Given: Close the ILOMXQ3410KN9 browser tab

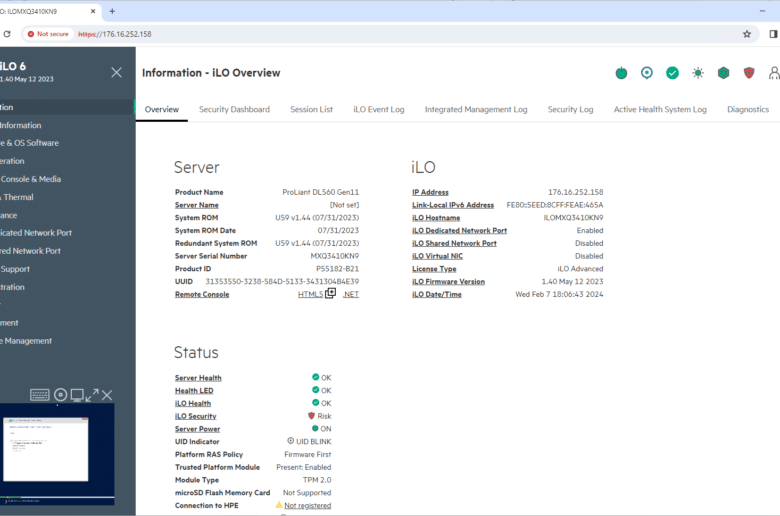Looking at the screenshot, I should click(x=93, y=11).
